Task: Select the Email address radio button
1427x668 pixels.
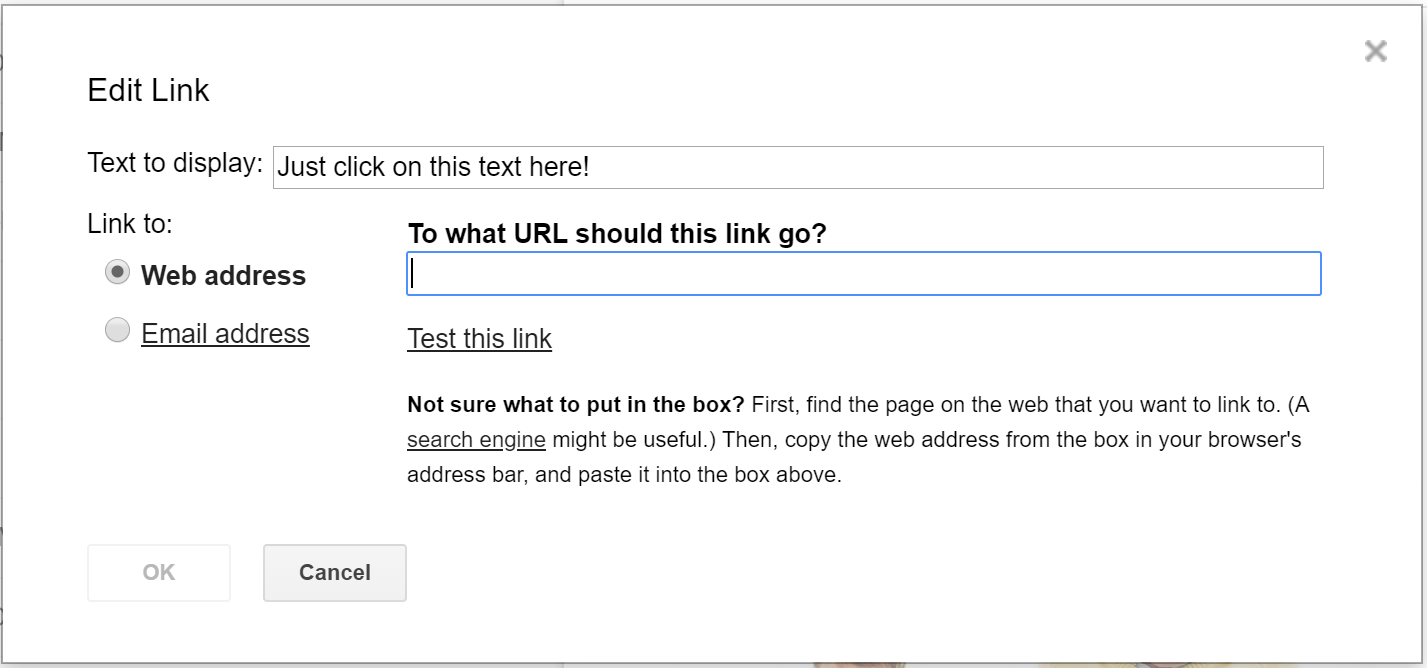Action: pyautogui.click(x=118, y=331)
